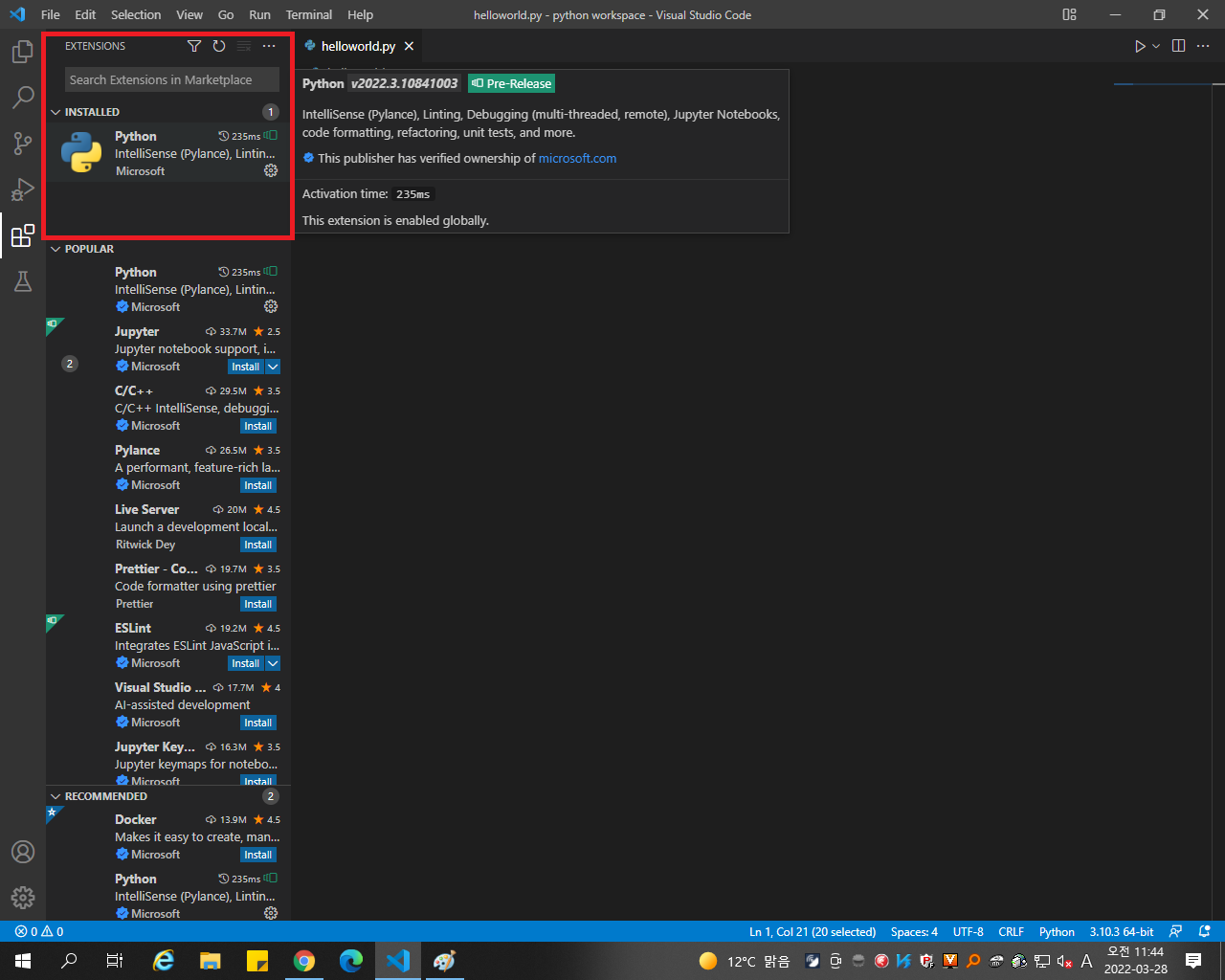Open editor More Actions ellipsis
Screen dimensions: 1225x980
tap(1204, 46)
